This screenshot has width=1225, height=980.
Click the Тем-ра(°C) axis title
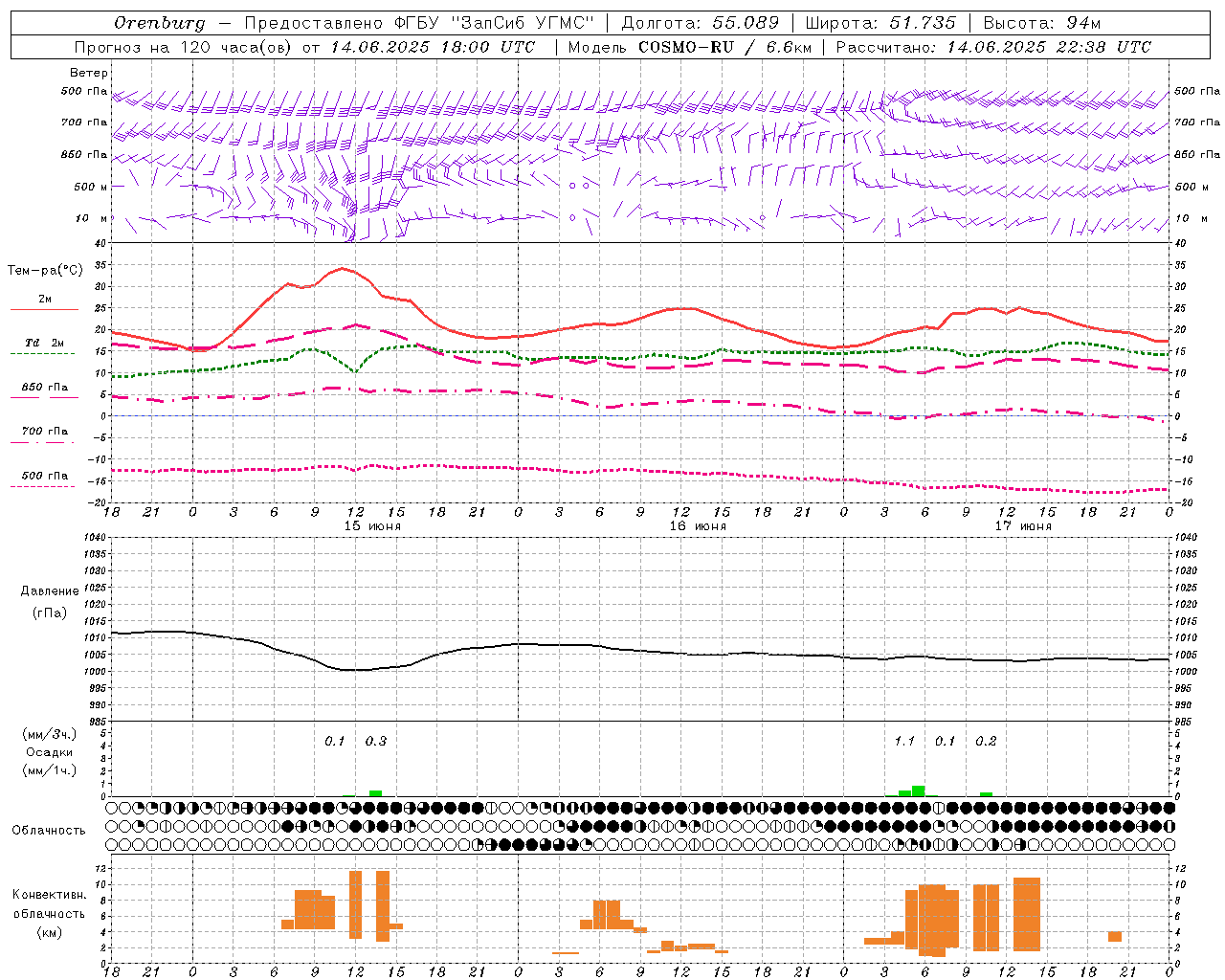click(45, 271)
